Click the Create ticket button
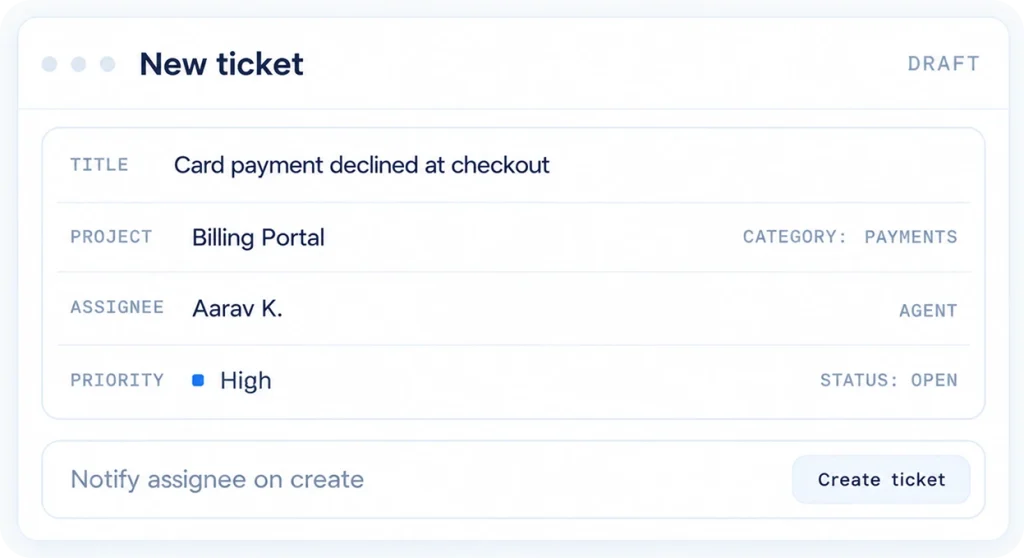The width and height of the screenshot is (1024, 558). click(x=881, y=480)
